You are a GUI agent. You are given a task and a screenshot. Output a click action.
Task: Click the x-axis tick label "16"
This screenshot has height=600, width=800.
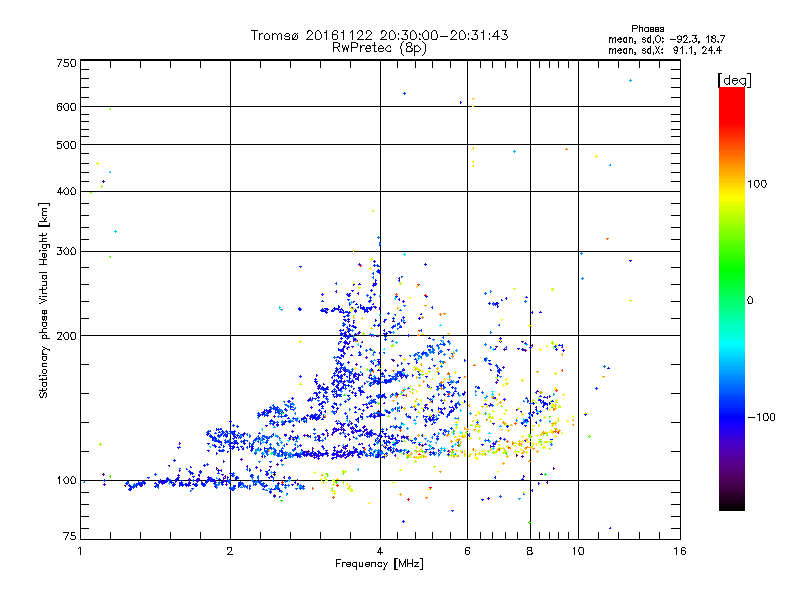click(680, 551)
